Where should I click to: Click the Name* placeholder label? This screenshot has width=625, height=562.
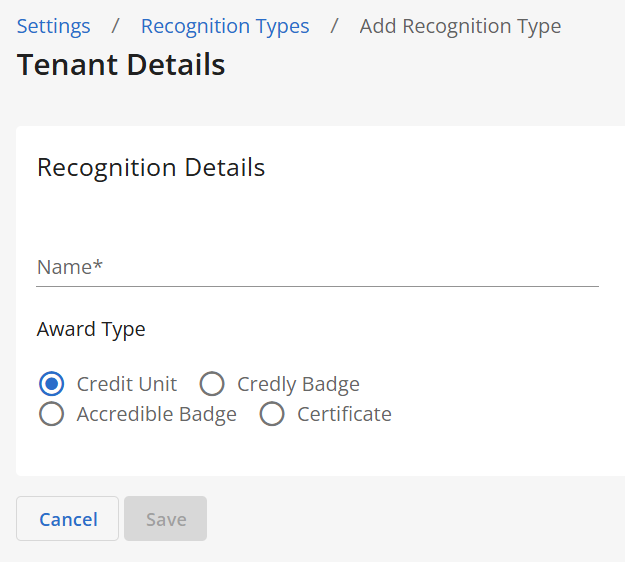70,267
